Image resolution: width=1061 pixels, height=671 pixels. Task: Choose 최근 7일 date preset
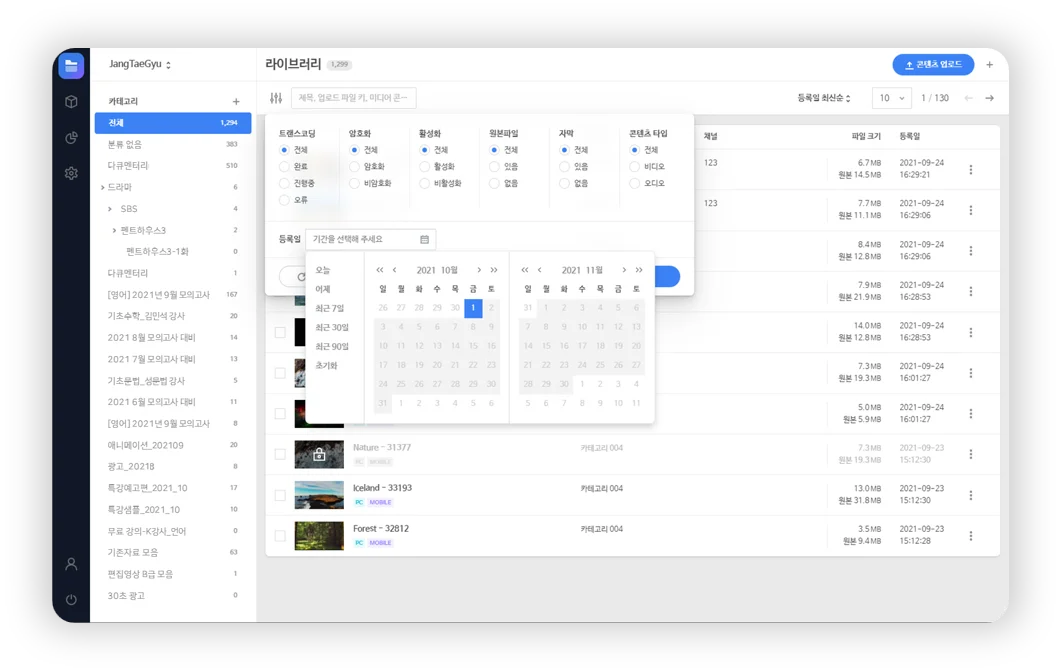(330, 308)
